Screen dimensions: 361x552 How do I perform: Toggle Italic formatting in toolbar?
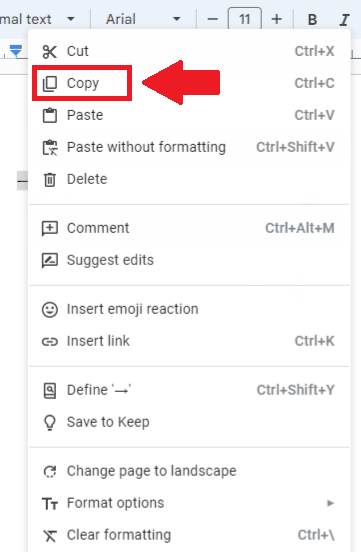tap(344, 20)
